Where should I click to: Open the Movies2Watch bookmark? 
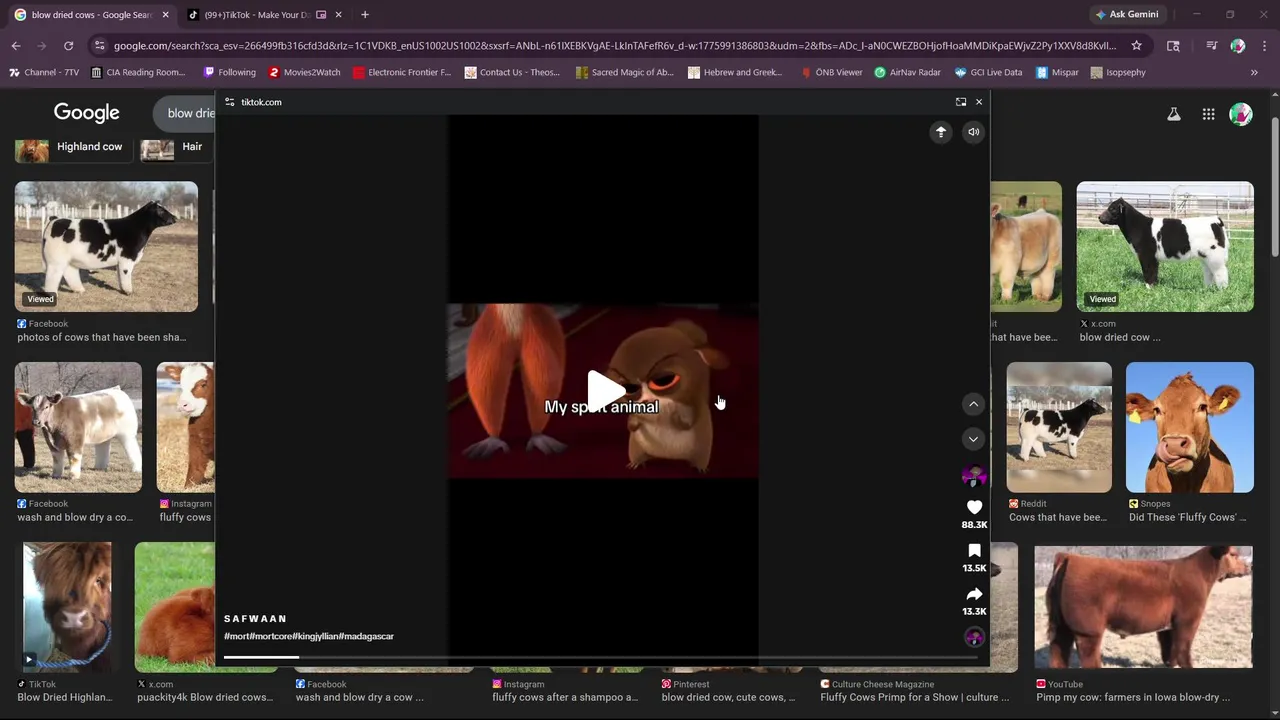(304, 72)
